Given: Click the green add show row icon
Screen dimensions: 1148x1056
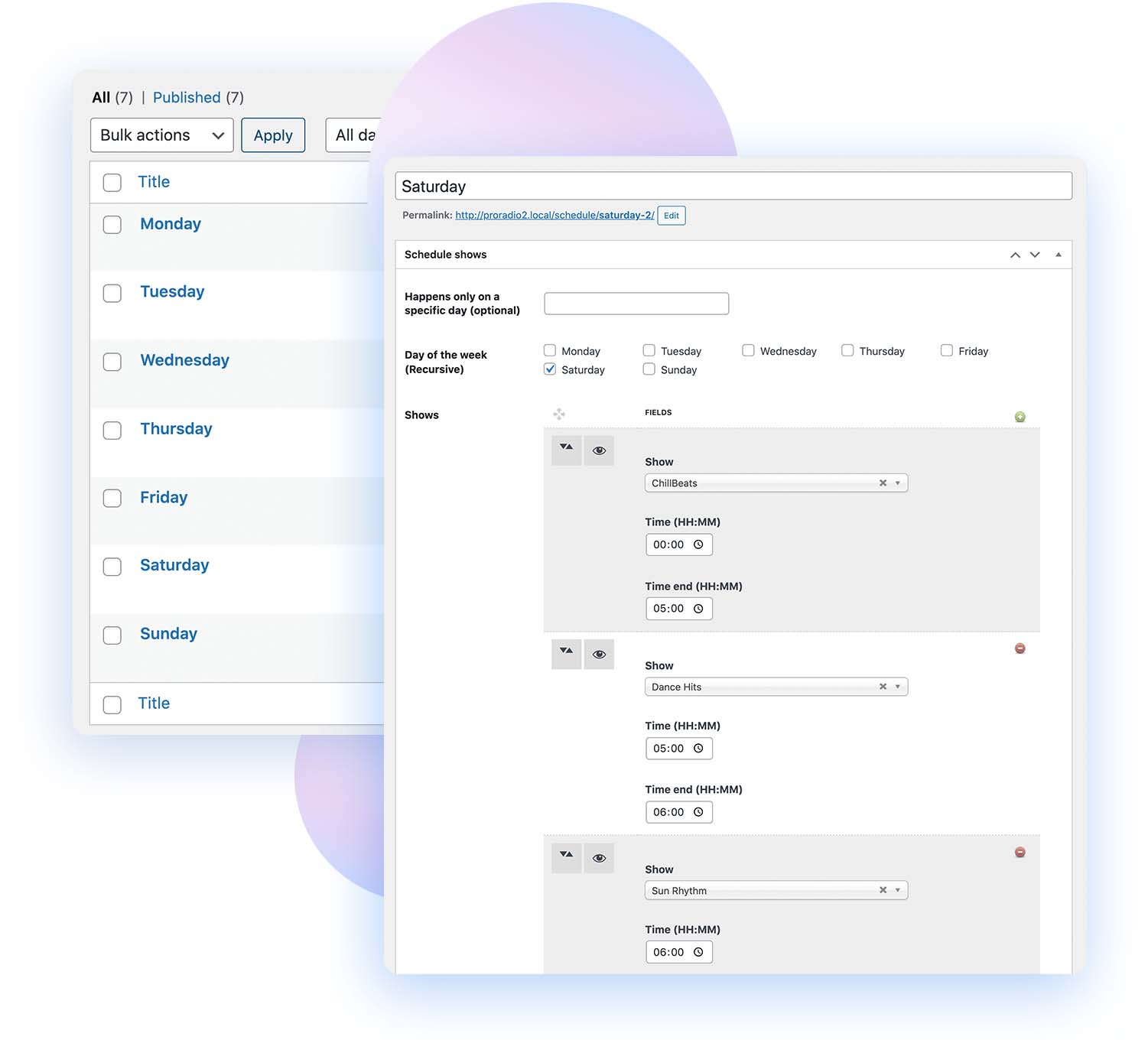Looking at the screenshot, I should coord(1020,417).
